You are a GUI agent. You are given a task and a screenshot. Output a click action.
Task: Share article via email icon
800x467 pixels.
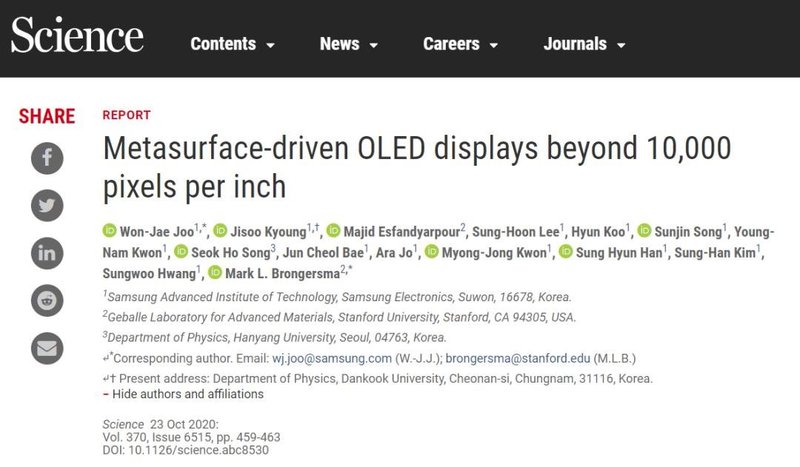click(x=47, y=347)
